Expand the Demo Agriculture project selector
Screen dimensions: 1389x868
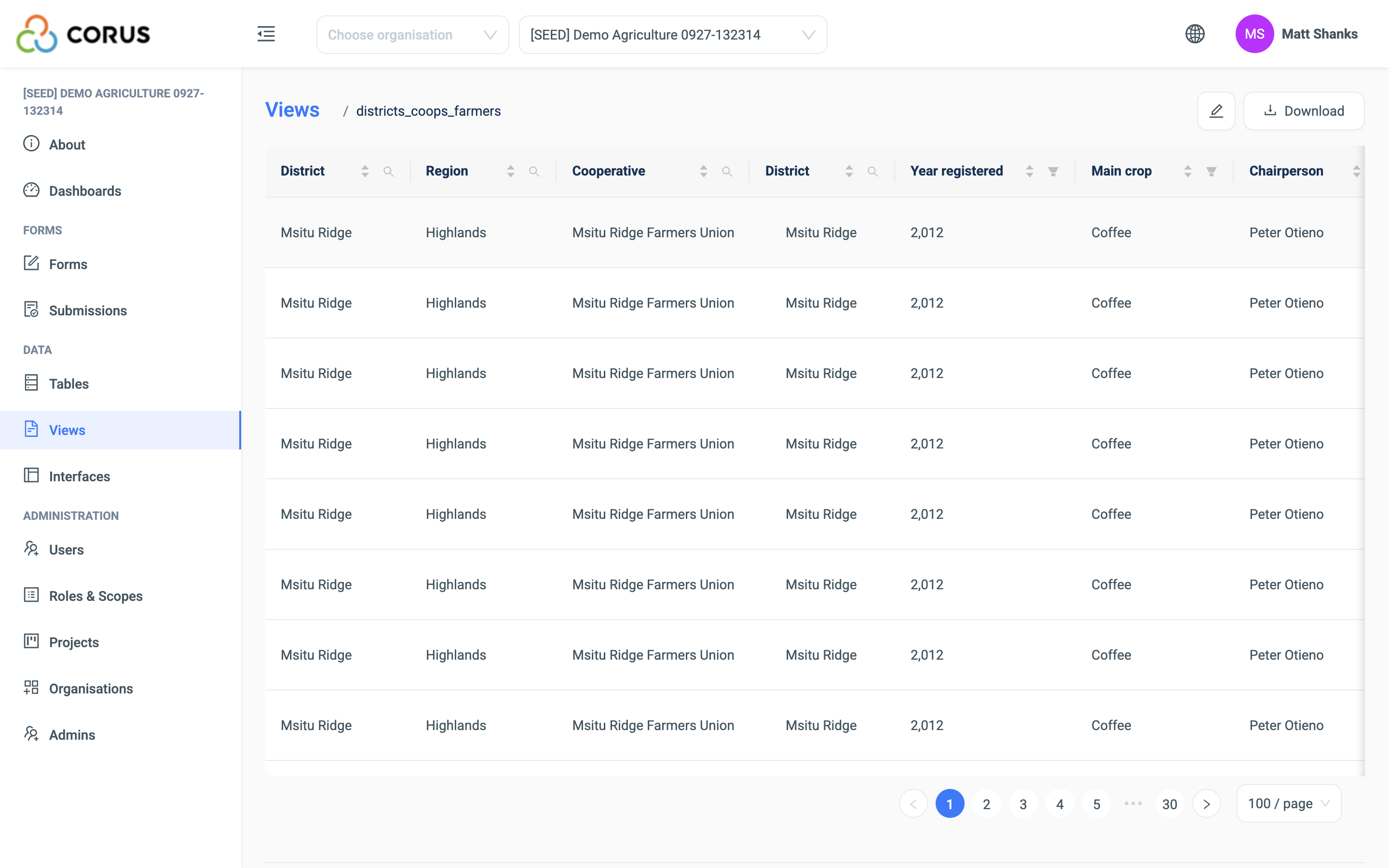(x=673, y=34)
